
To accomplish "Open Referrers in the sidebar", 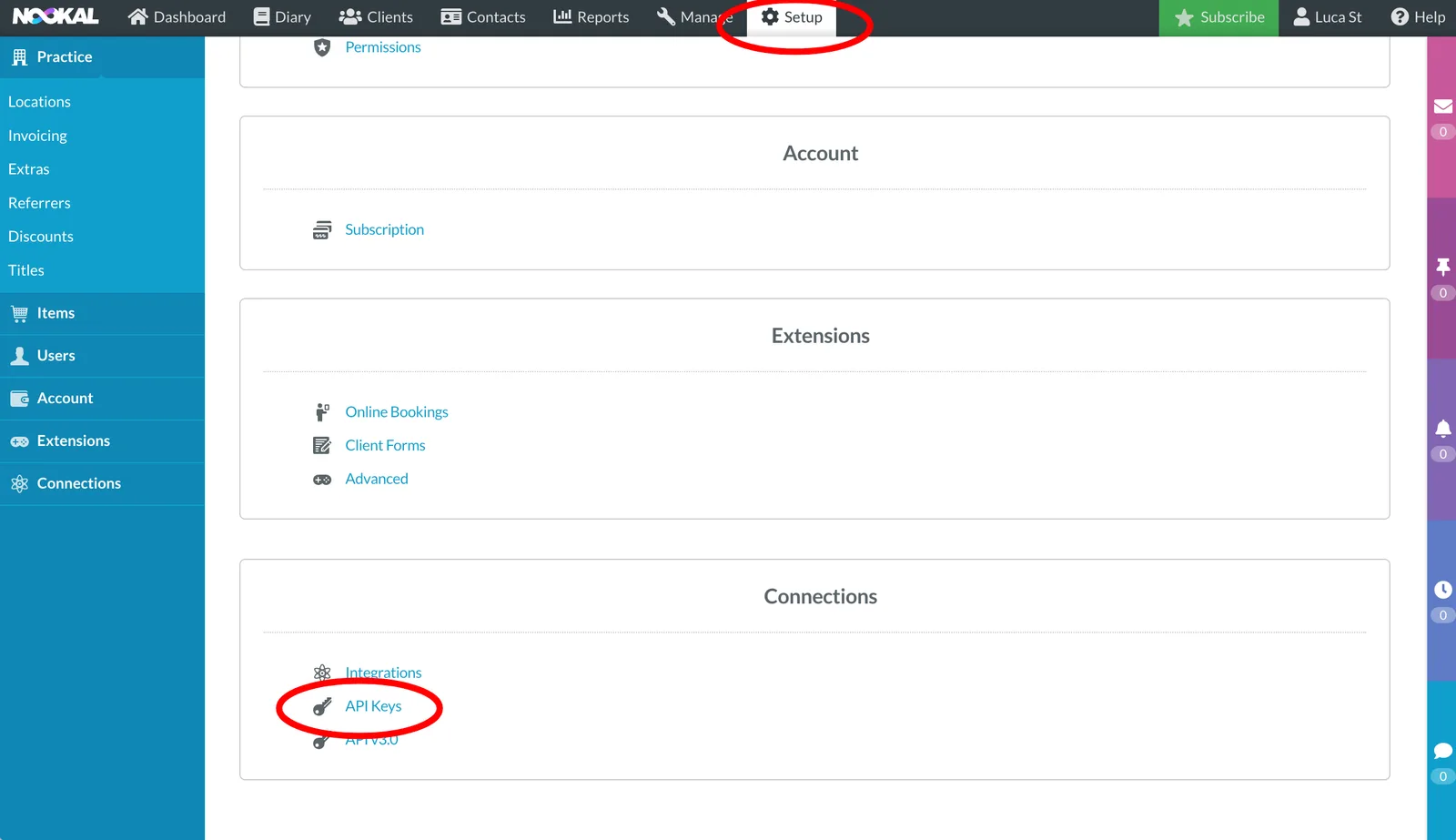I will [39, 203].
